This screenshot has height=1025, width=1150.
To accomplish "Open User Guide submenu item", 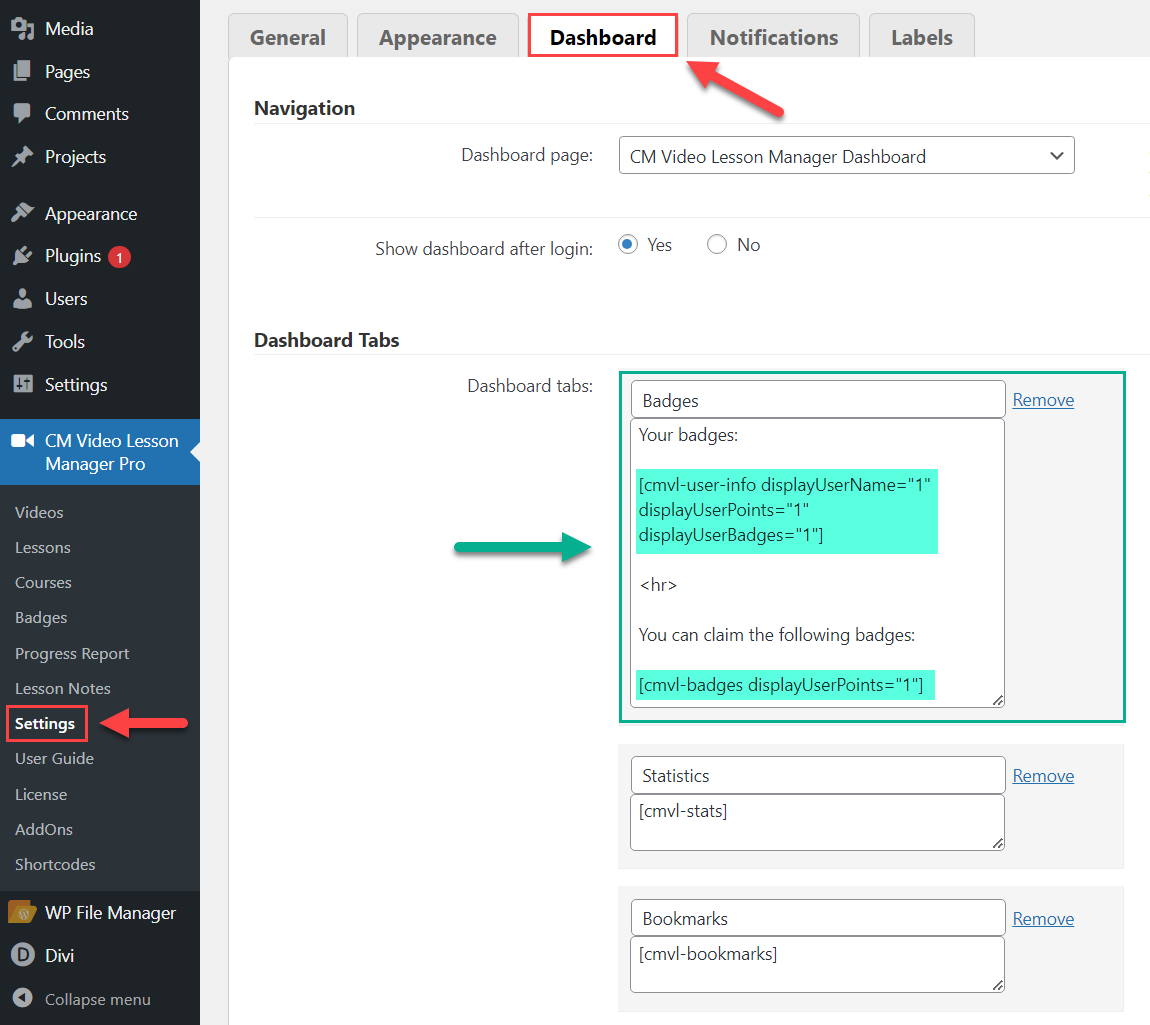I will coord(54,758).
